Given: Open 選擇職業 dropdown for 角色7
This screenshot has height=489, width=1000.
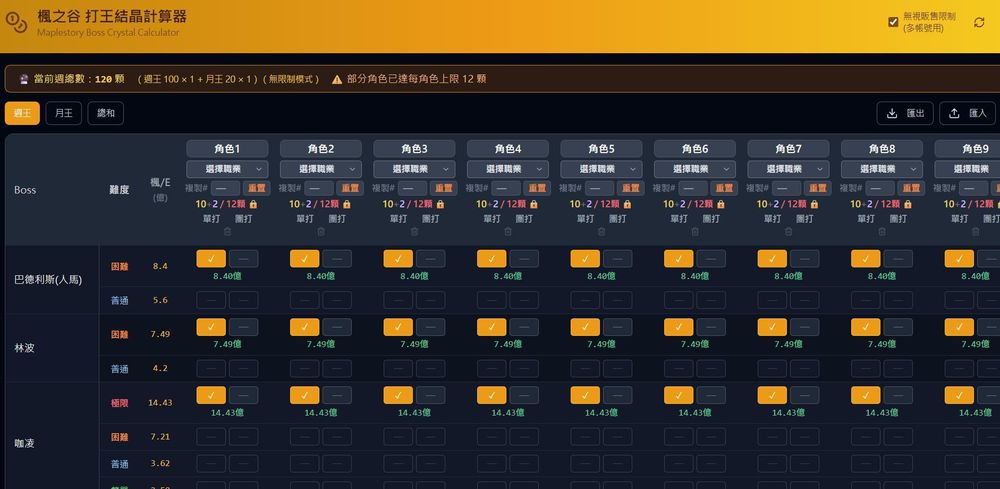Looking at the screenshot, I should (x=788, y=169).
